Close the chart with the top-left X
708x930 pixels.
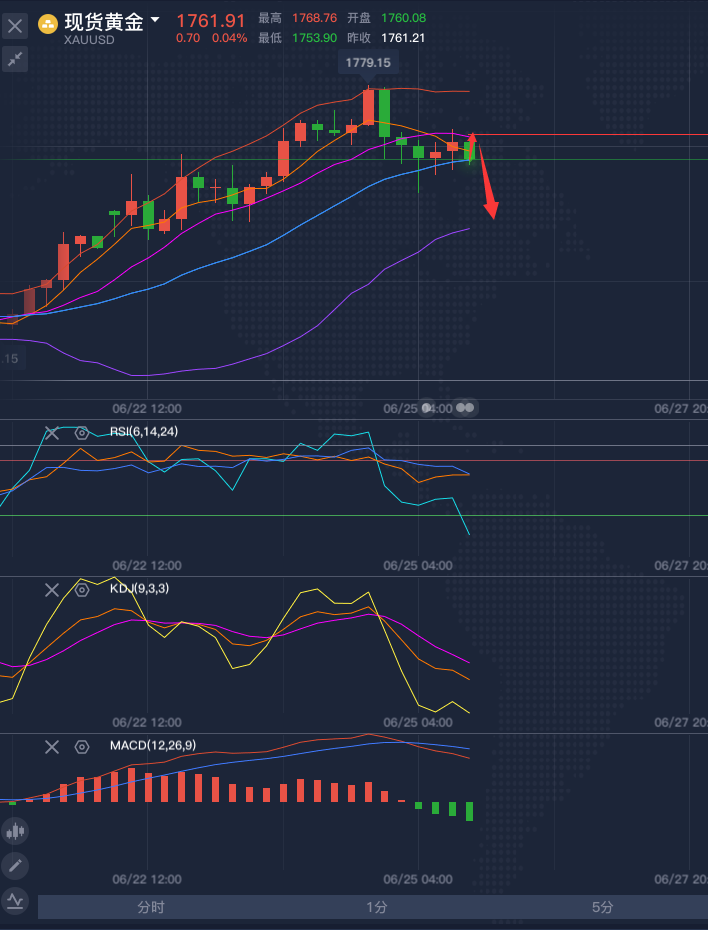[15, 26]
